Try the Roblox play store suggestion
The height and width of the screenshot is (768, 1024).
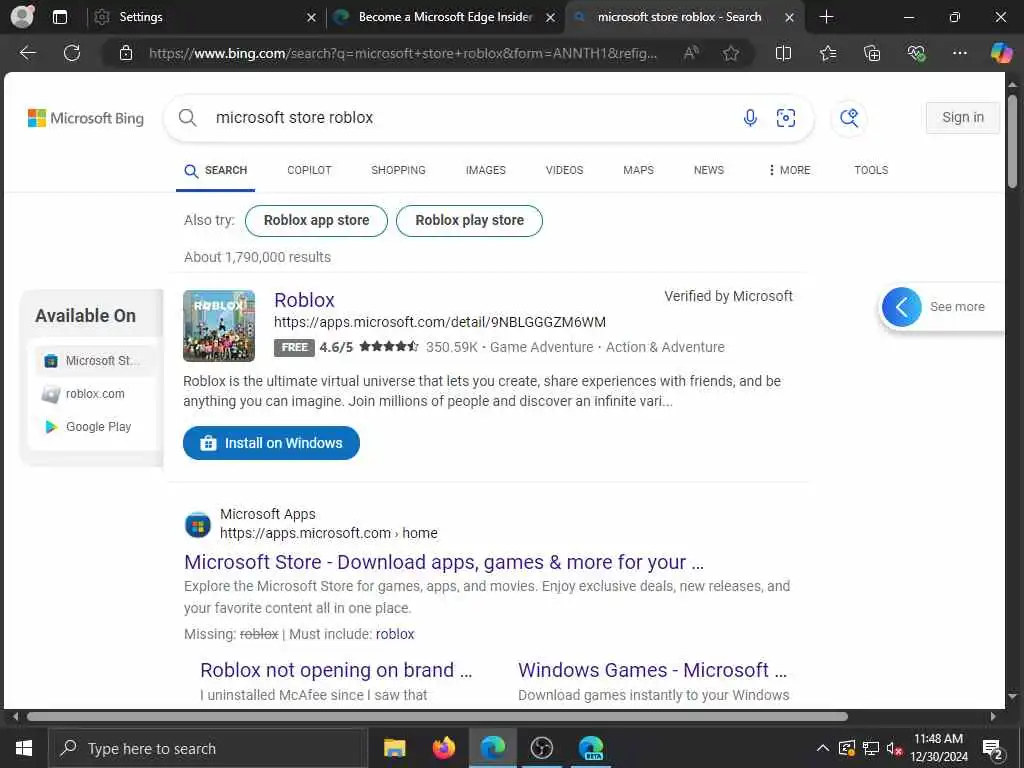point(469,221)
